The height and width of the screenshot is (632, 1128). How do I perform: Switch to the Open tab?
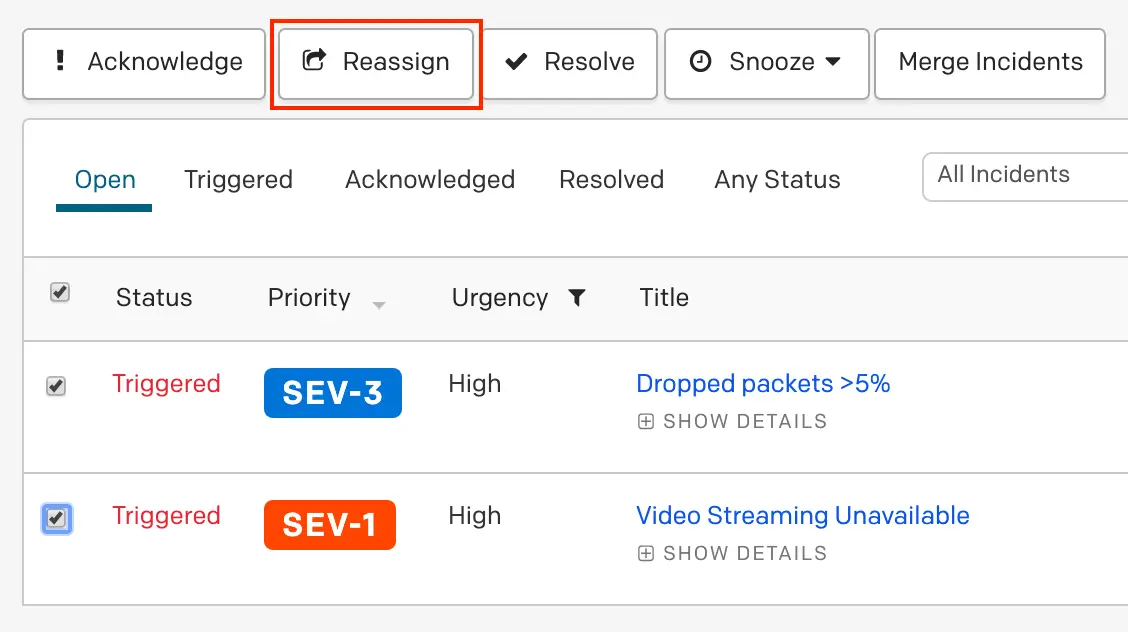pos(105,180)
